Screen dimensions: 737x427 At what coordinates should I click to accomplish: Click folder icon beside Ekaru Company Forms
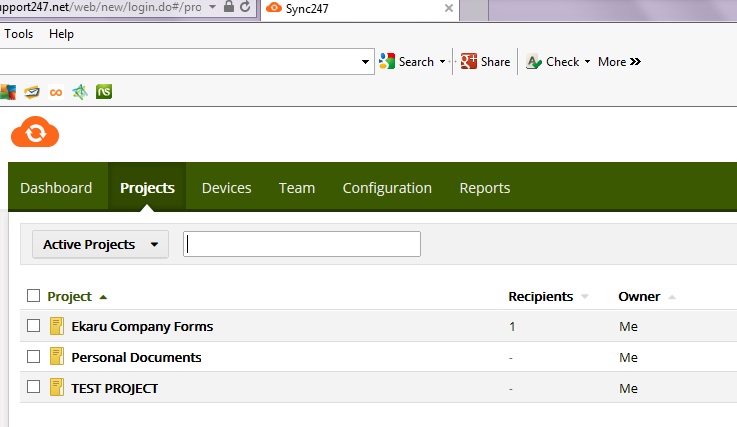[57, 326]
